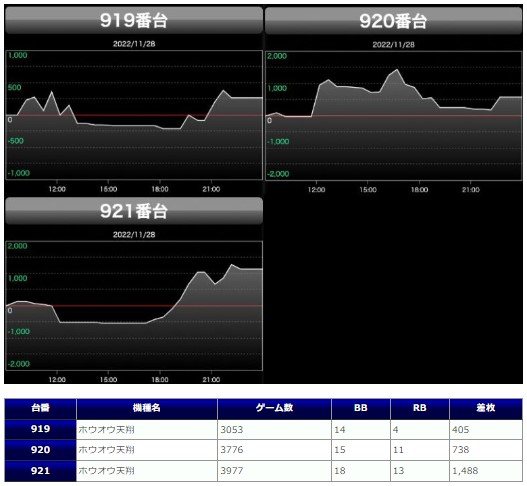
Task: Click game count 3053 cell
Action: 274,430
